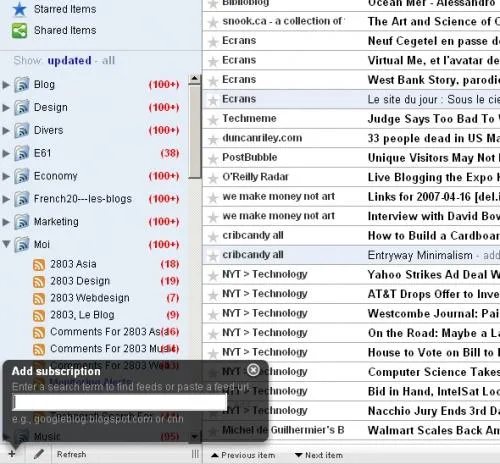This screenshot has height=464, width=500.
Task: Click the subscription list scrollbar thumb
Action: tap(195, 131)
